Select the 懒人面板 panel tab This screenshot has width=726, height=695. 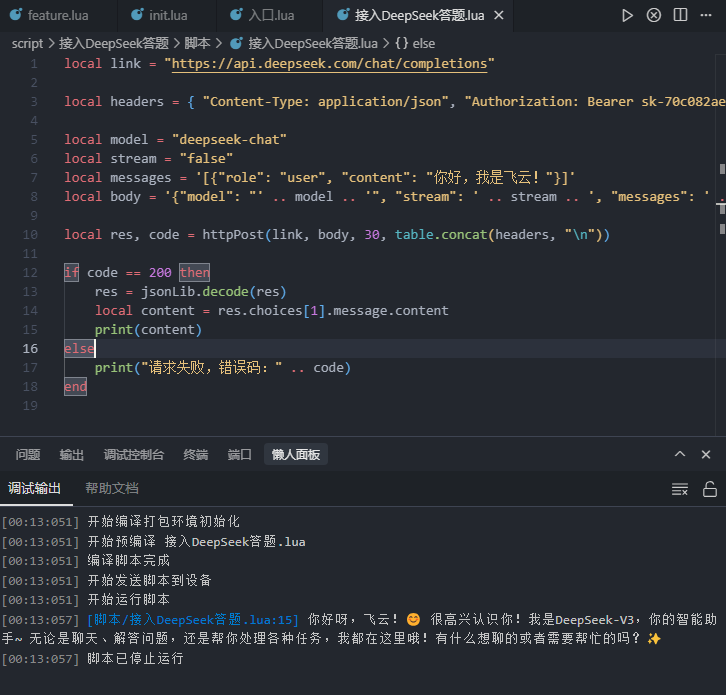pos(296,455)
